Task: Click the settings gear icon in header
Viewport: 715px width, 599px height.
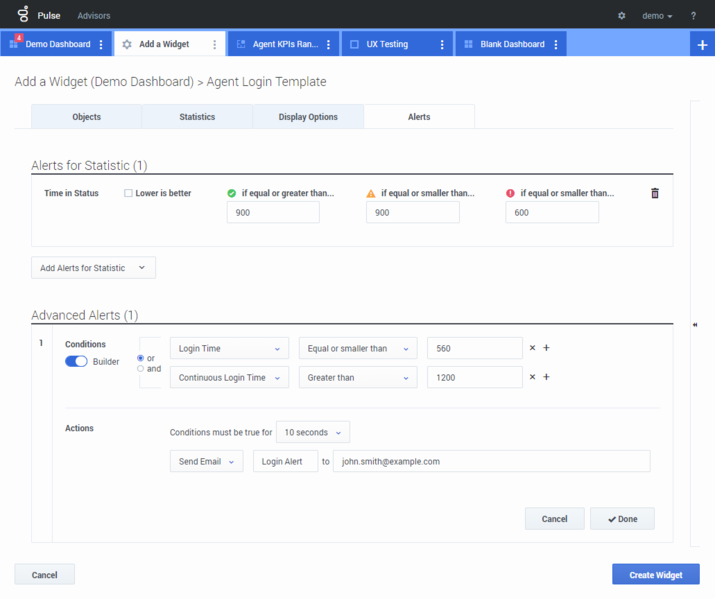Action: tap(621, 16)
